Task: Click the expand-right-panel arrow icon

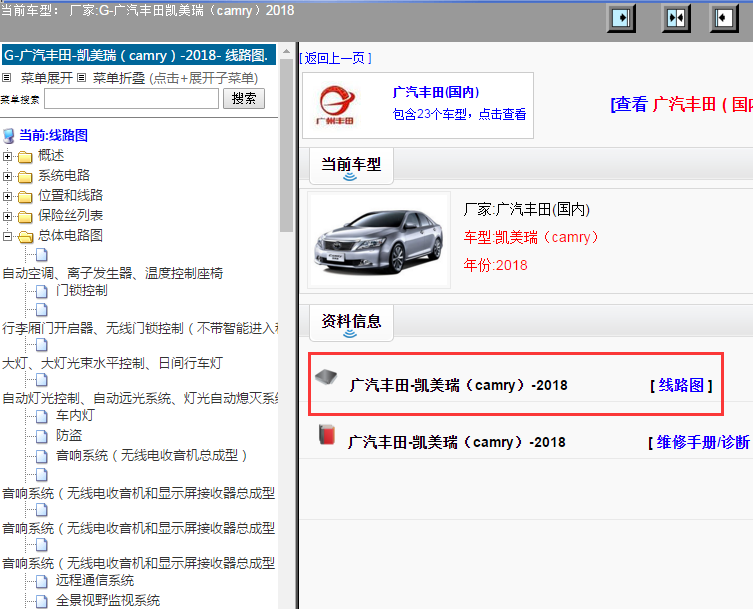Action: [x=621, y=18]
